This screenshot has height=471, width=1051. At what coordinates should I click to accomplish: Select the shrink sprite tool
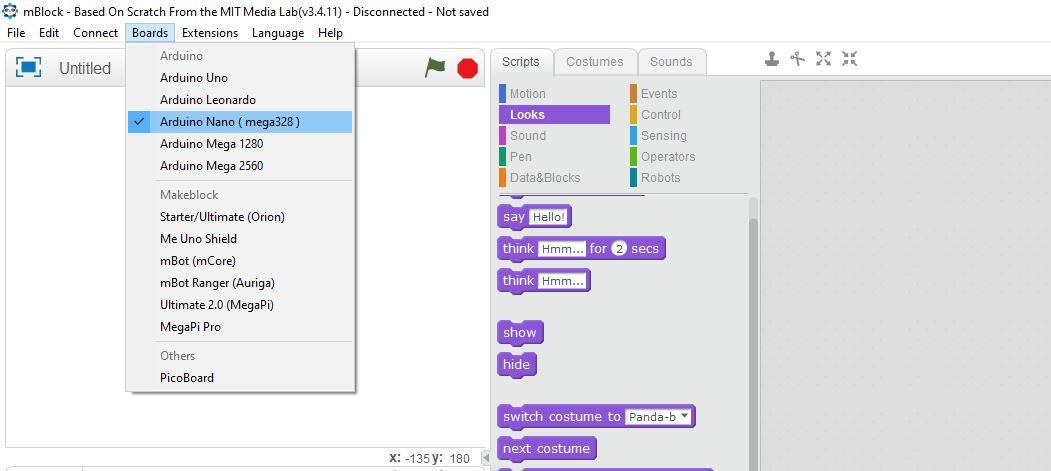[849, 59]
